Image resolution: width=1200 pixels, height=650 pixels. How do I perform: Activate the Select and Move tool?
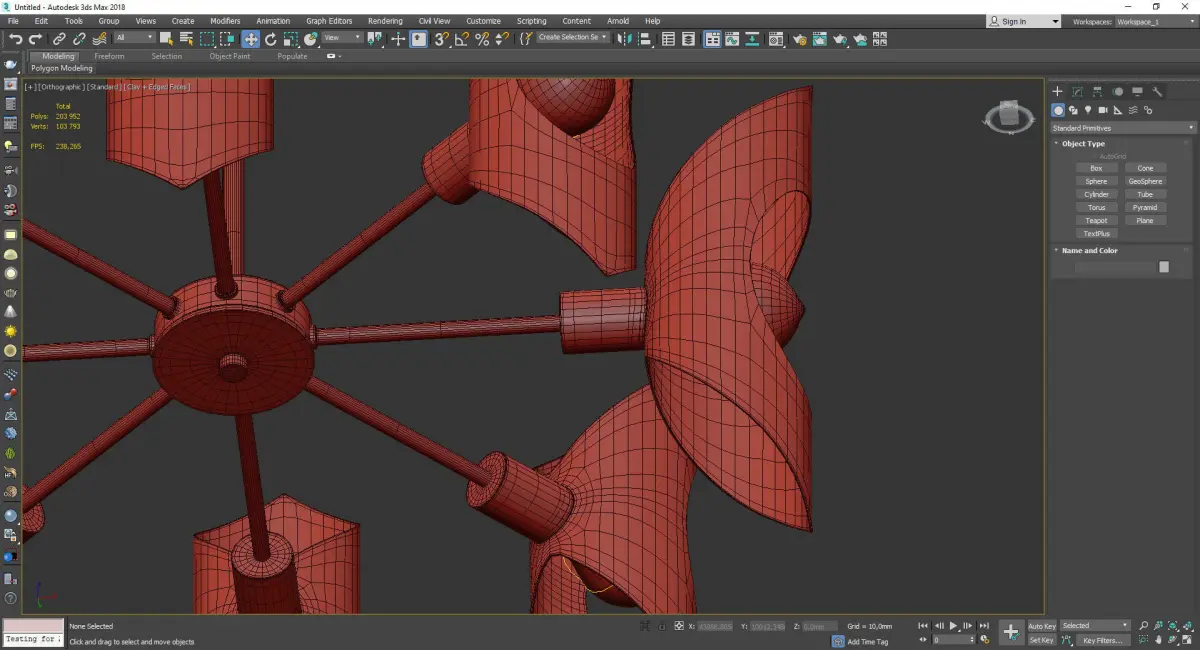(x=250, y=39)
